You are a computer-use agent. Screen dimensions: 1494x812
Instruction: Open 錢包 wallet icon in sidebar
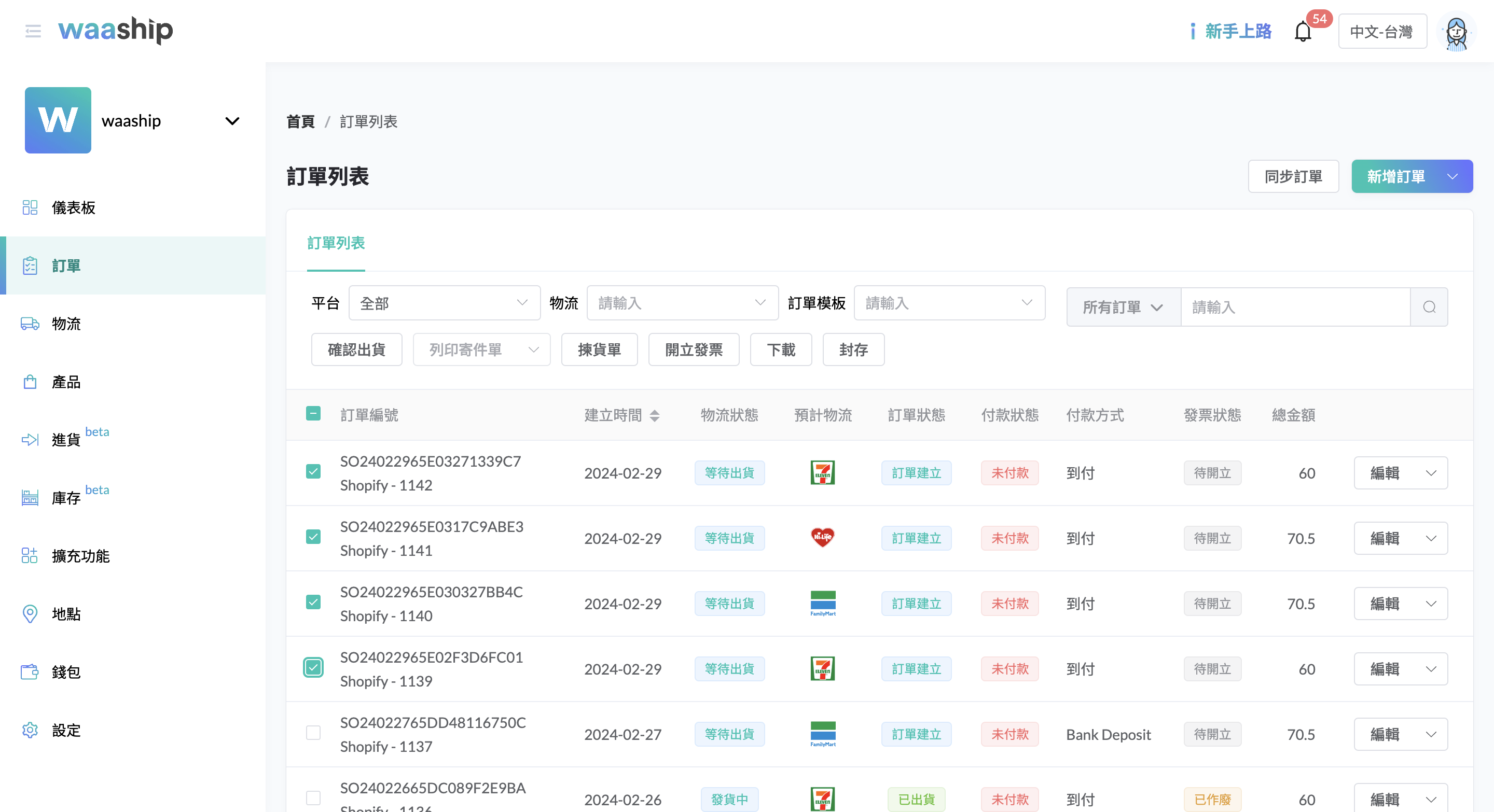coord(30,671)
